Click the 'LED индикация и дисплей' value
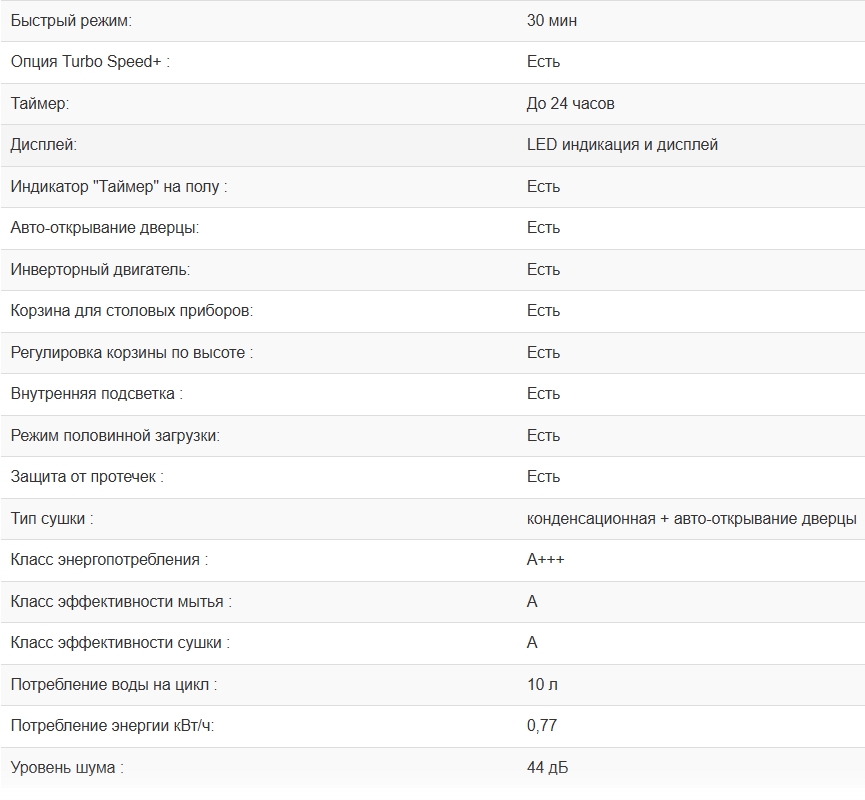 pyautogui.click(x=622, y=145)
